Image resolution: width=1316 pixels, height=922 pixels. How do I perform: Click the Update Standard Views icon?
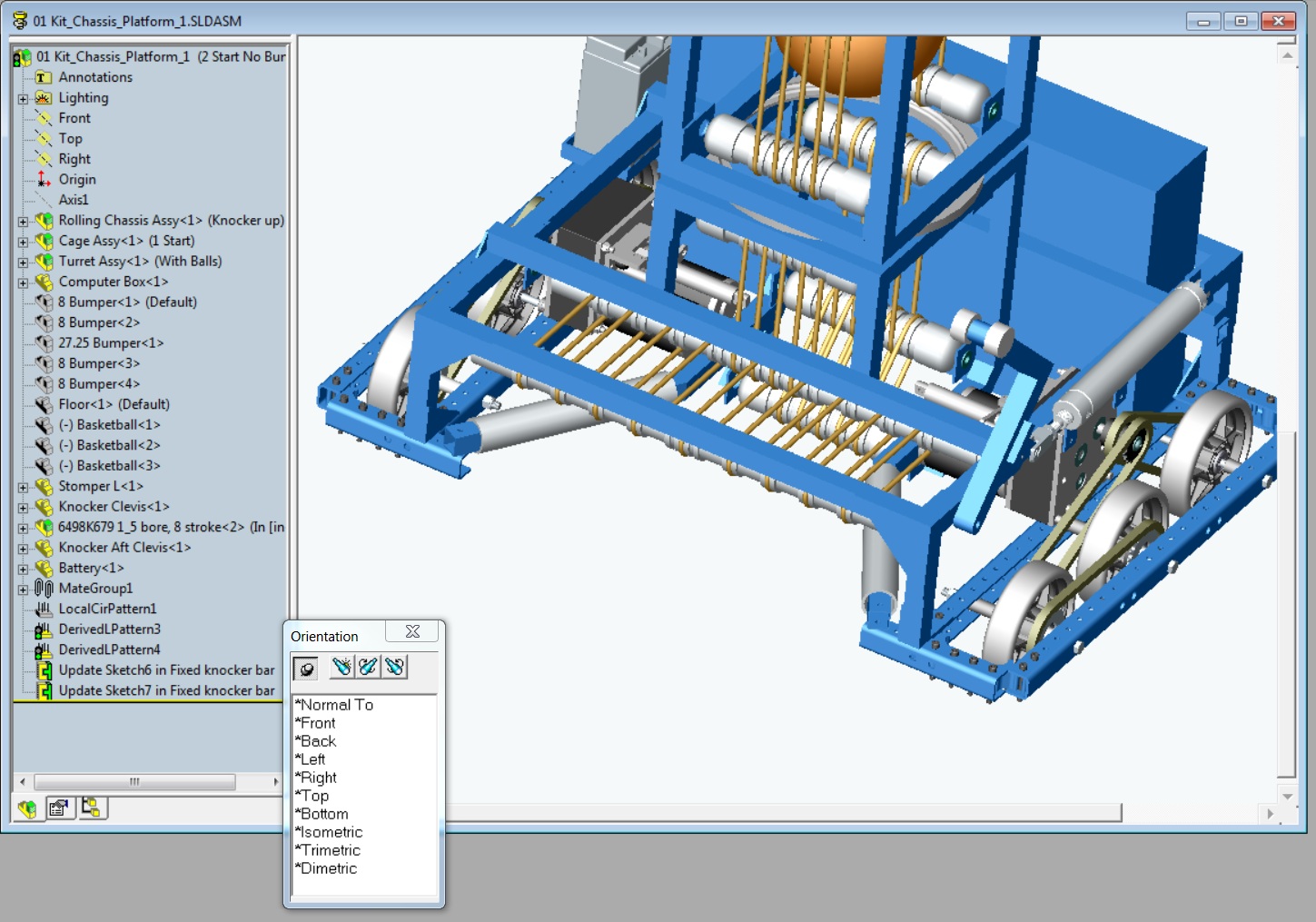(368, 668)
